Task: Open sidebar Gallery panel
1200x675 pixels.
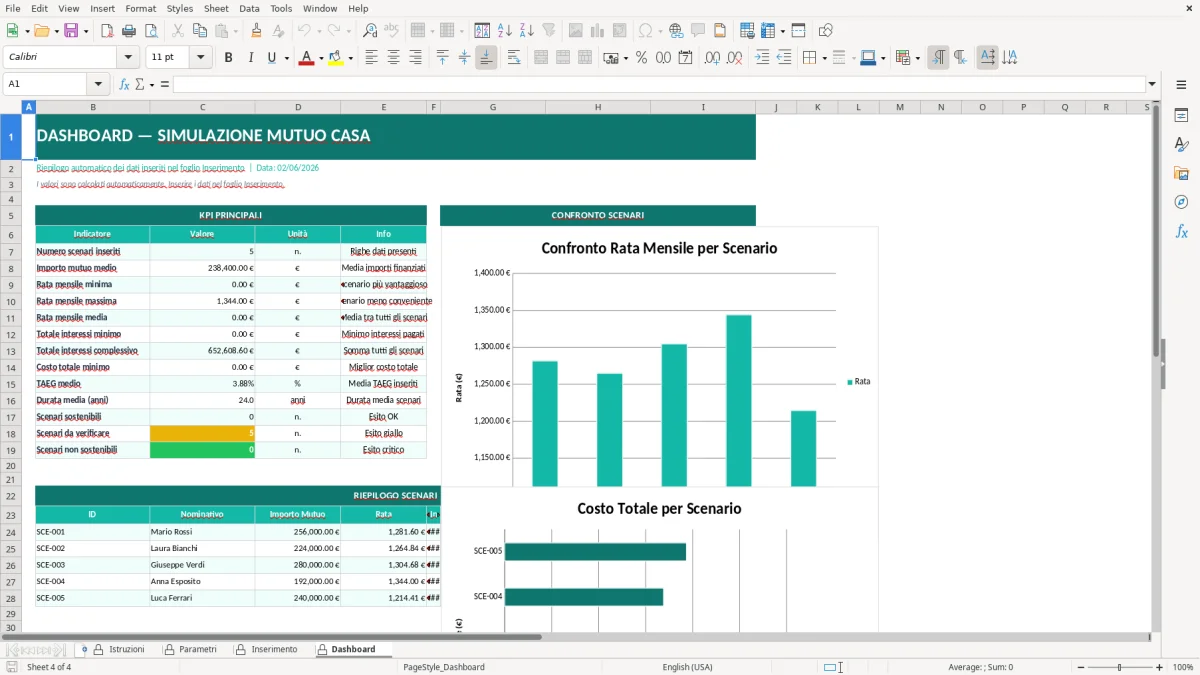Action: pyautogui.click(x=1181, y=173)
